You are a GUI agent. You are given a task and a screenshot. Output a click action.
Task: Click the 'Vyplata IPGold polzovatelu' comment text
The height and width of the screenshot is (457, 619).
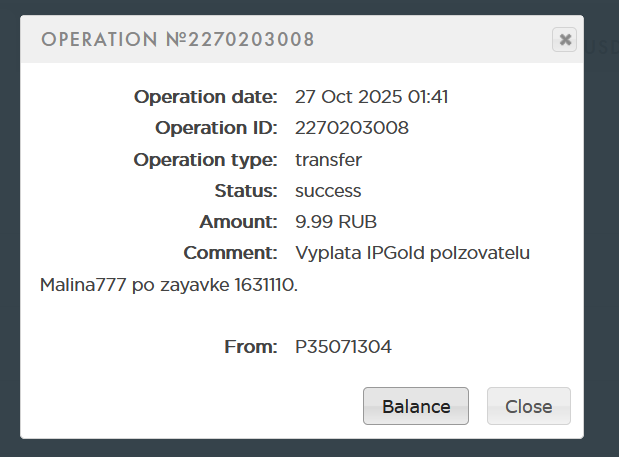point(412,252)
